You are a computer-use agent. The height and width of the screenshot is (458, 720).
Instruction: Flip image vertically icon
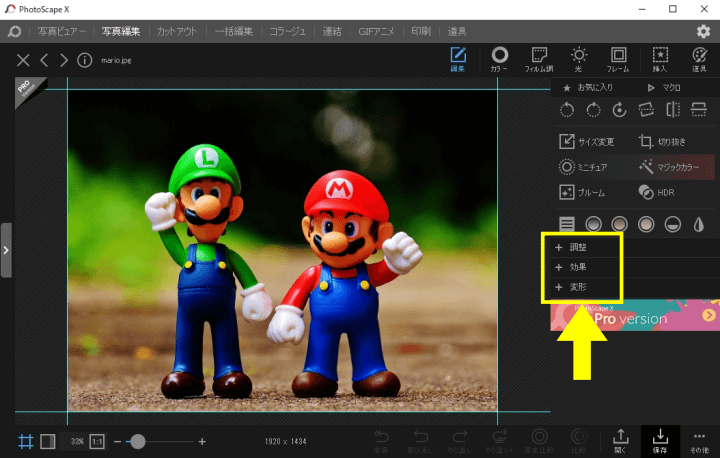pos(699,110)
